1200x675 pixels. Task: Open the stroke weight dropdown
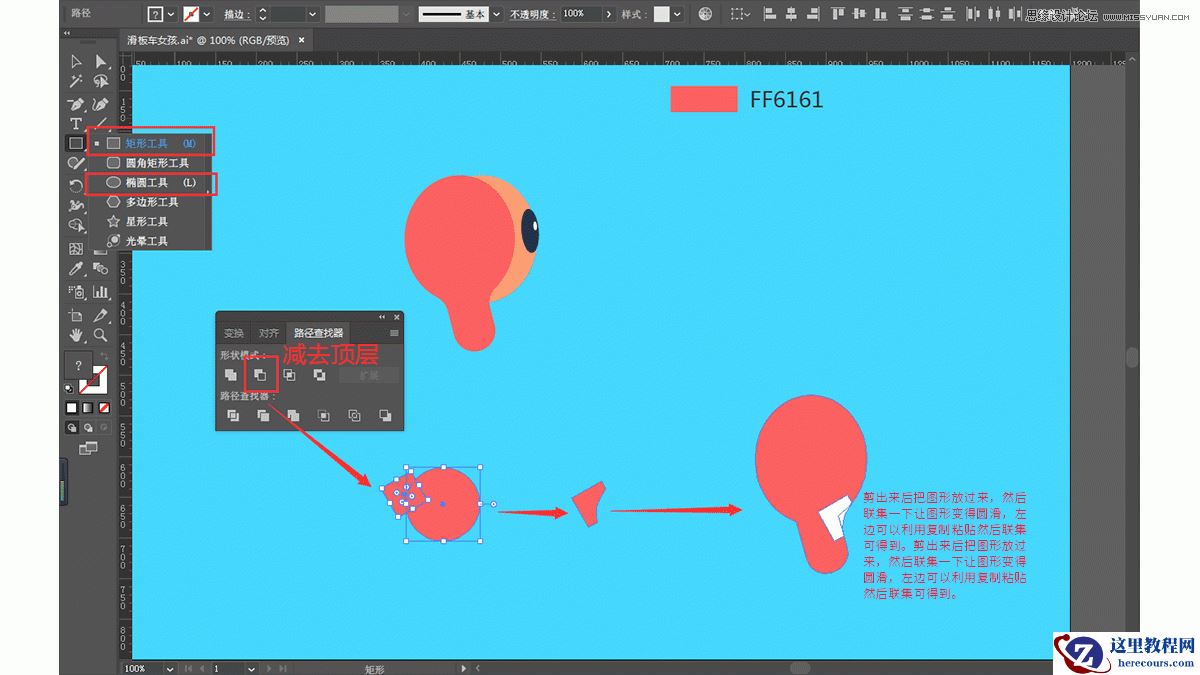[x=312, y=14]
